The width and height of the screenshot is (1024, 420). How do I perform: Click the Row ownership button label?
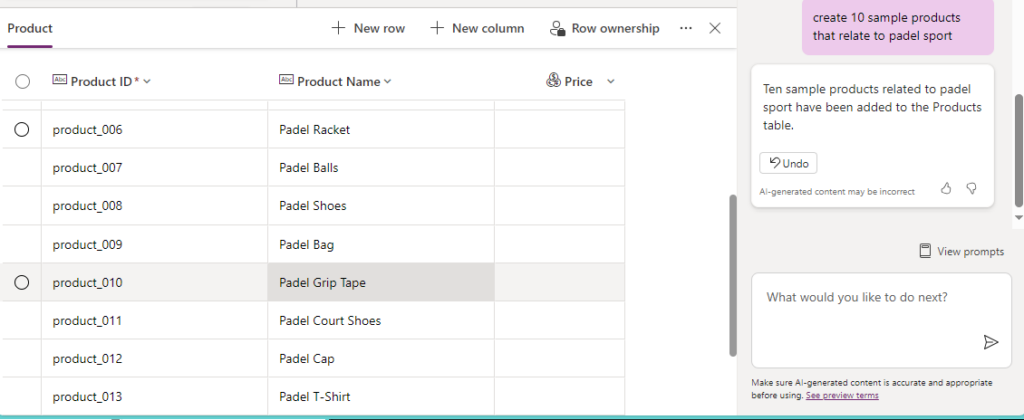(615, 28)
